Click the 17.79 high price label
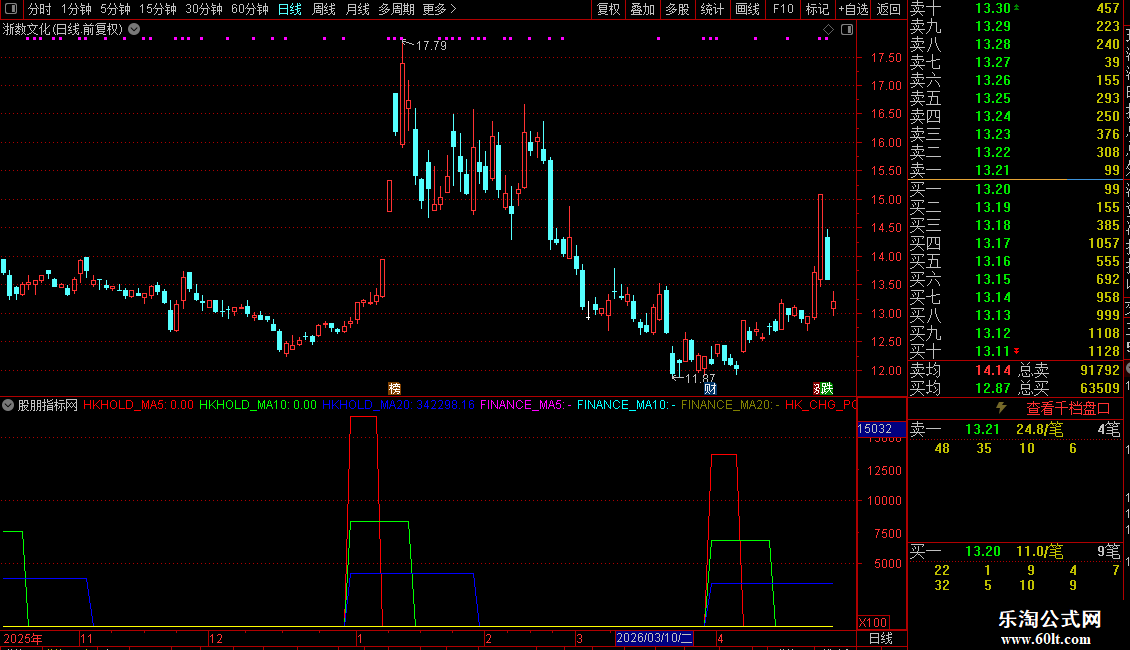Image resolution: width=1130 pixels, height=650 pixels. pyautogui.click(x=431, y=45)
